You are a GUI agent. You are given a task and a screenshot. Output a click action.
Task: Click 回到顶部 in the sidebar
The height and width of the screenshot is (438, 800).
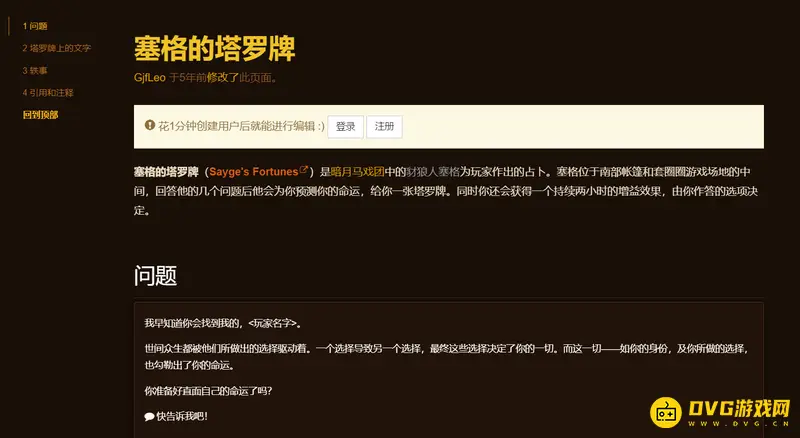pos(40,115)
